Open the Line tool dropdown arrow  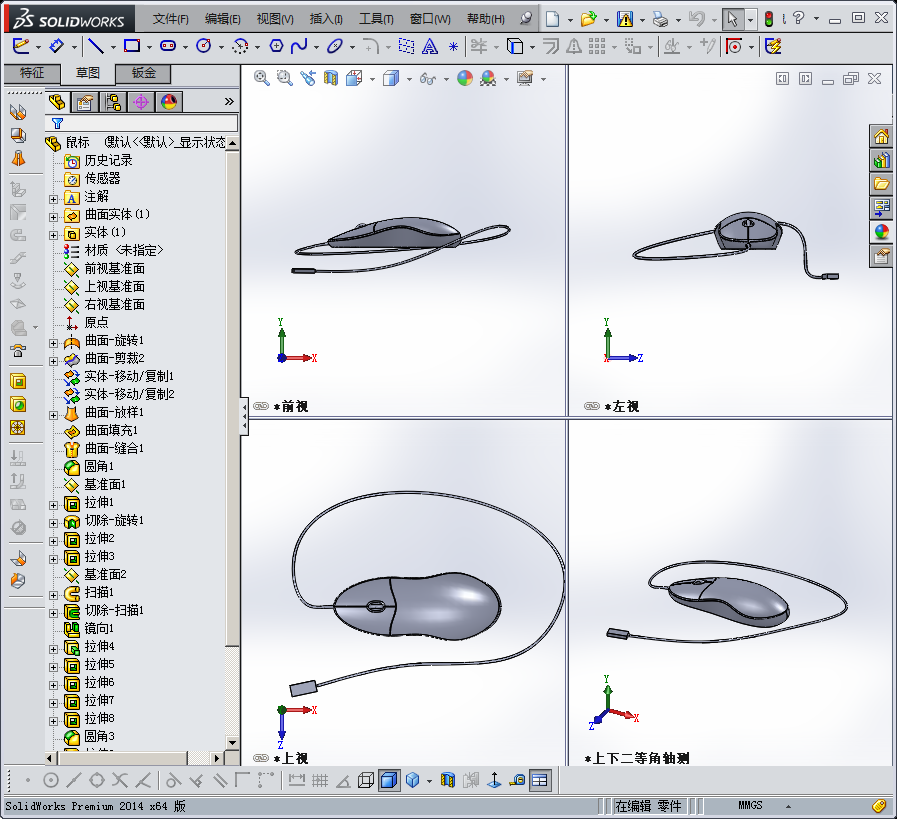pyautogui.click(x=113, y=47)
